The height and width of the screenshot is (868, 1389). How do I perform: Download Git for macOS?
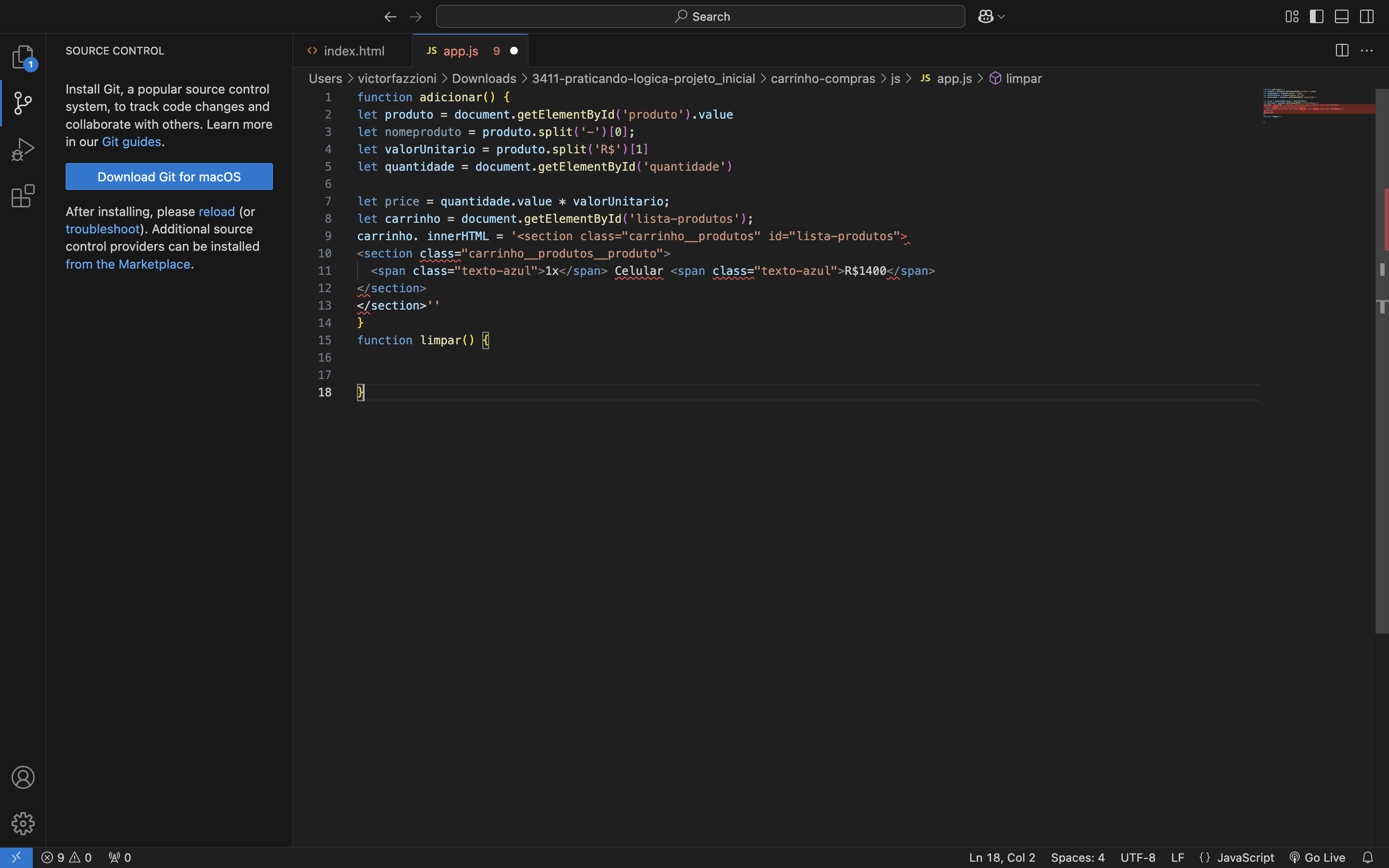pyautogui.click(x=169, y=177)
